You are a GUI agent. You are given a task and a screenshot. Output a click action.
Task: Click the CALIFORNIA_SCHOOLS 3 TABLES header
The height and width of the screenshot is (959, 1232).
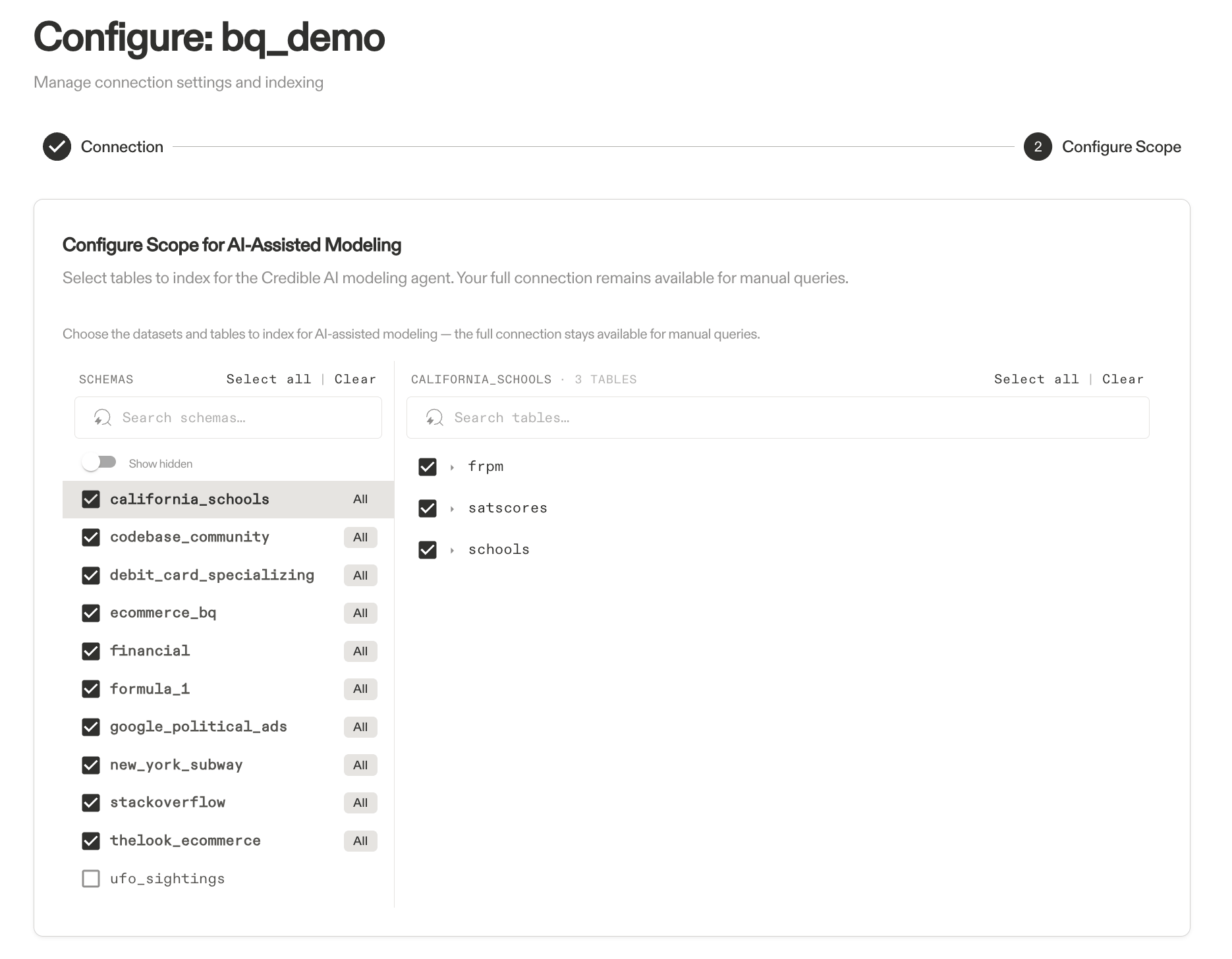pyautogui.click(x=524, y=379)
